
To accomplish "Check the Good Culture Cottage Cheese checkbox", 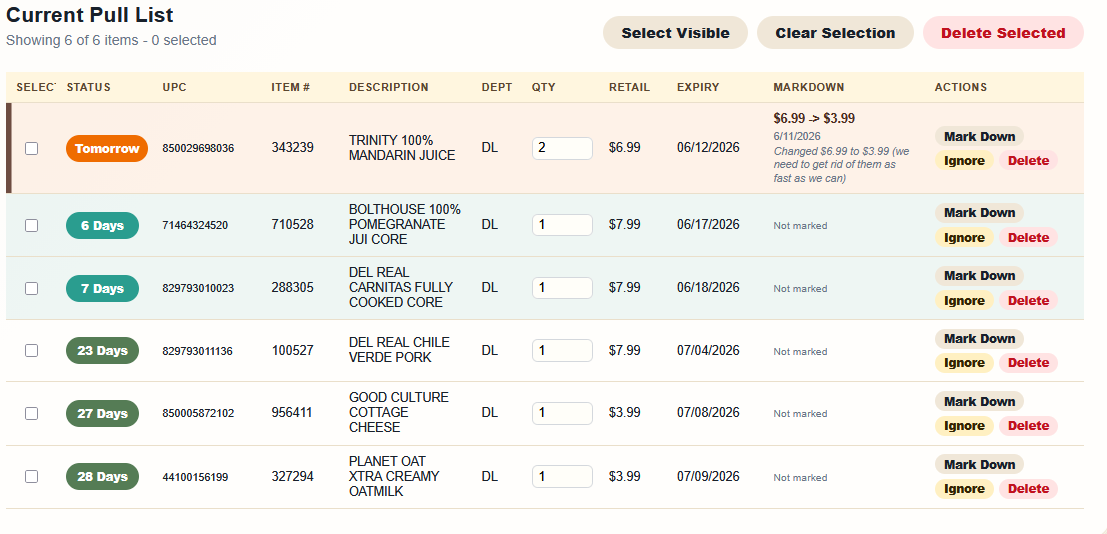I will [31, 413].
